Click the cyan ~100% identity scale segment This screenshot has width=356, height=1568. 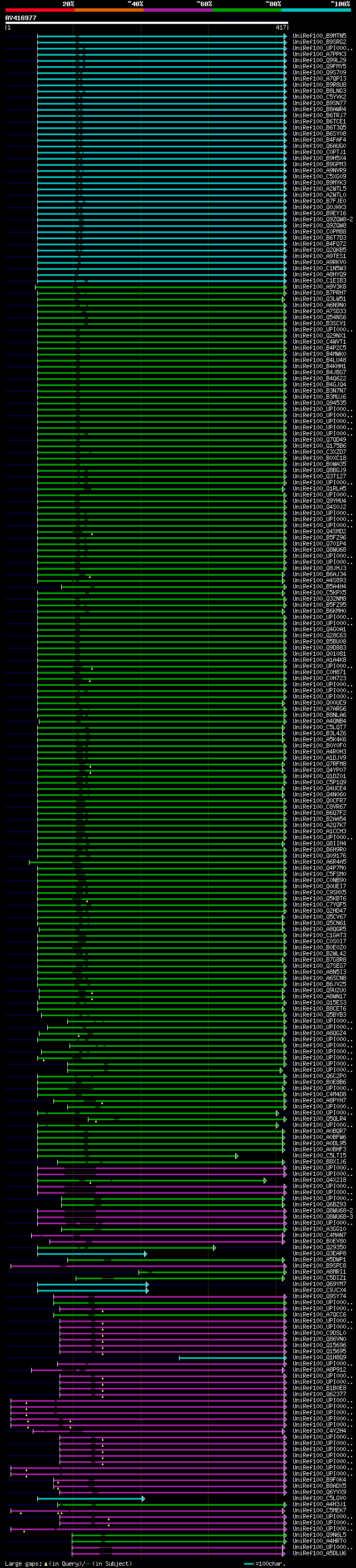pyautogui.click(x=316, y=10)
